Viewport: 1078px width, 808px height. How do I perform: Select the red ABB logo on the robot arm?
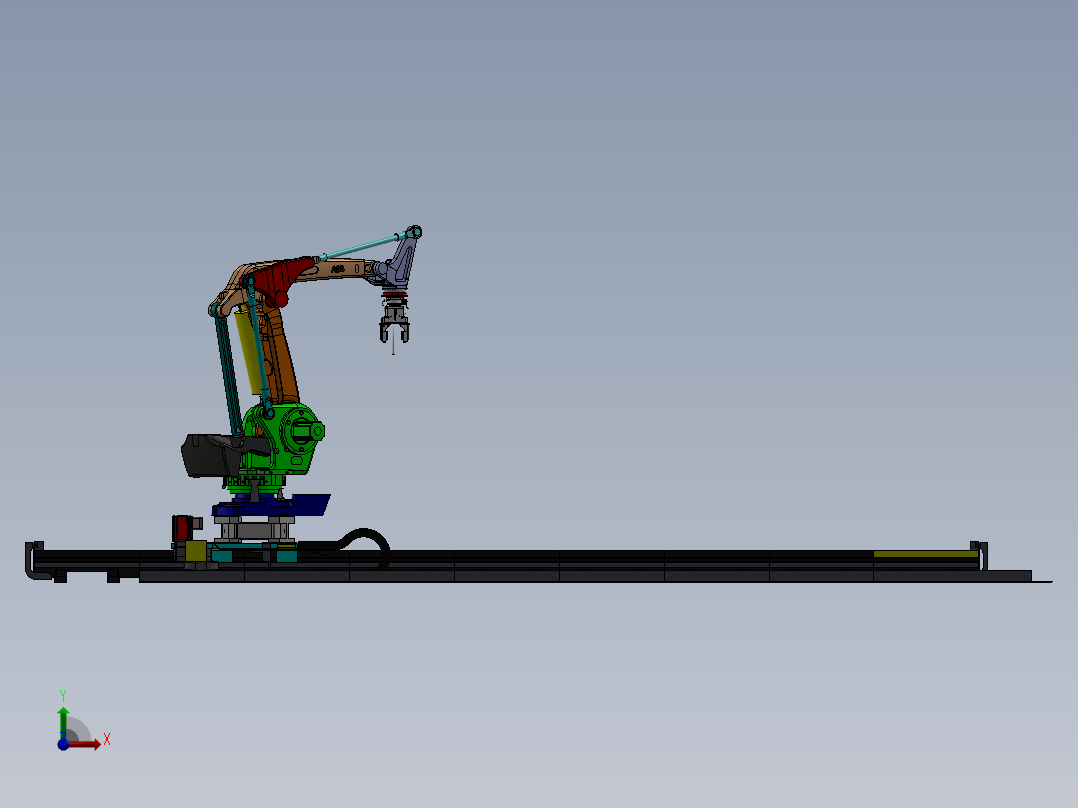(x=338, y=268)
